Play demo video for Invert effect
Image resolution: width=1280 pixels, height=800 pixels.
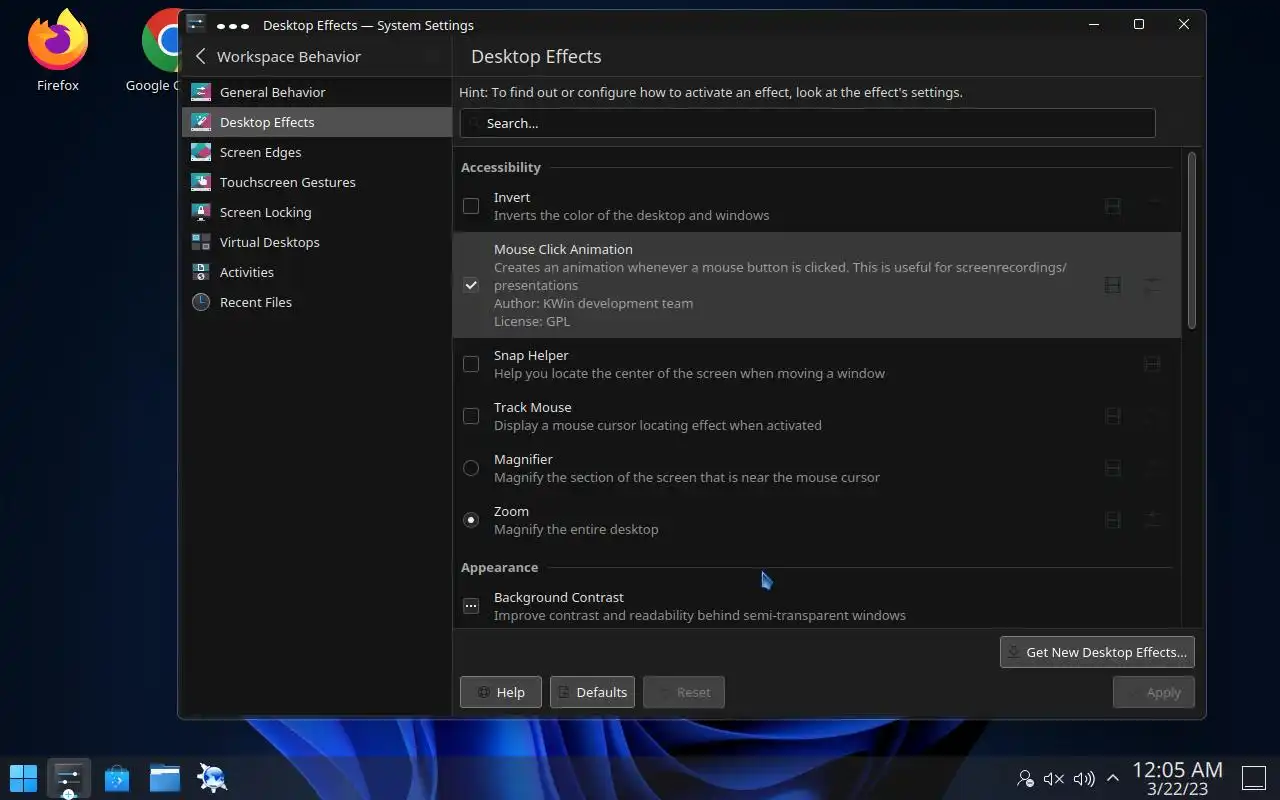1112,206
